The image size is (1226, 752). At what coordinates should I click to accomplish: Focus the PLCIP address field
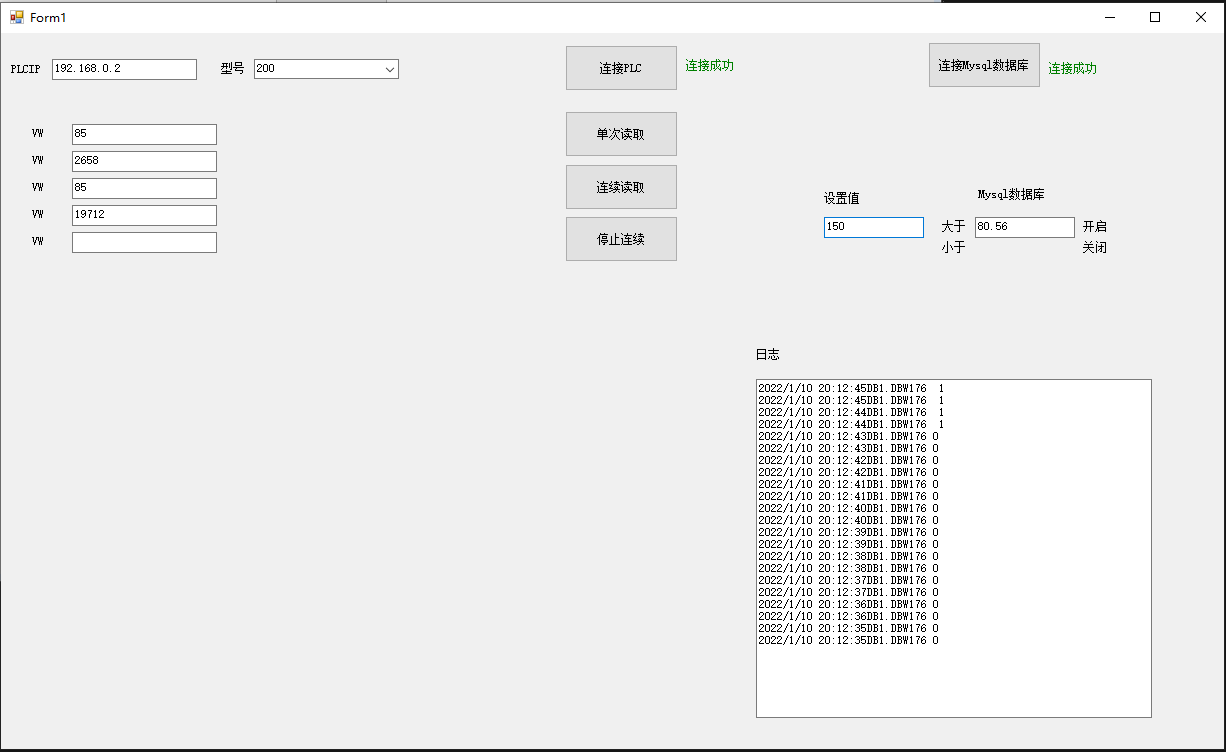[124, 69]
